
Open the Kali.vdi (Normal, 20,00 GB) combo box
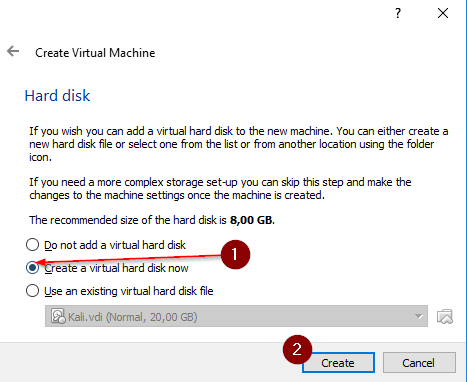236,316
